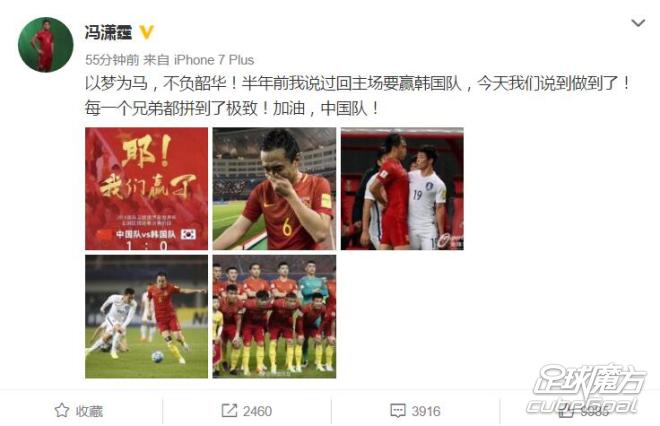
Task: Open the post options chevron menu
Action: 638,23
